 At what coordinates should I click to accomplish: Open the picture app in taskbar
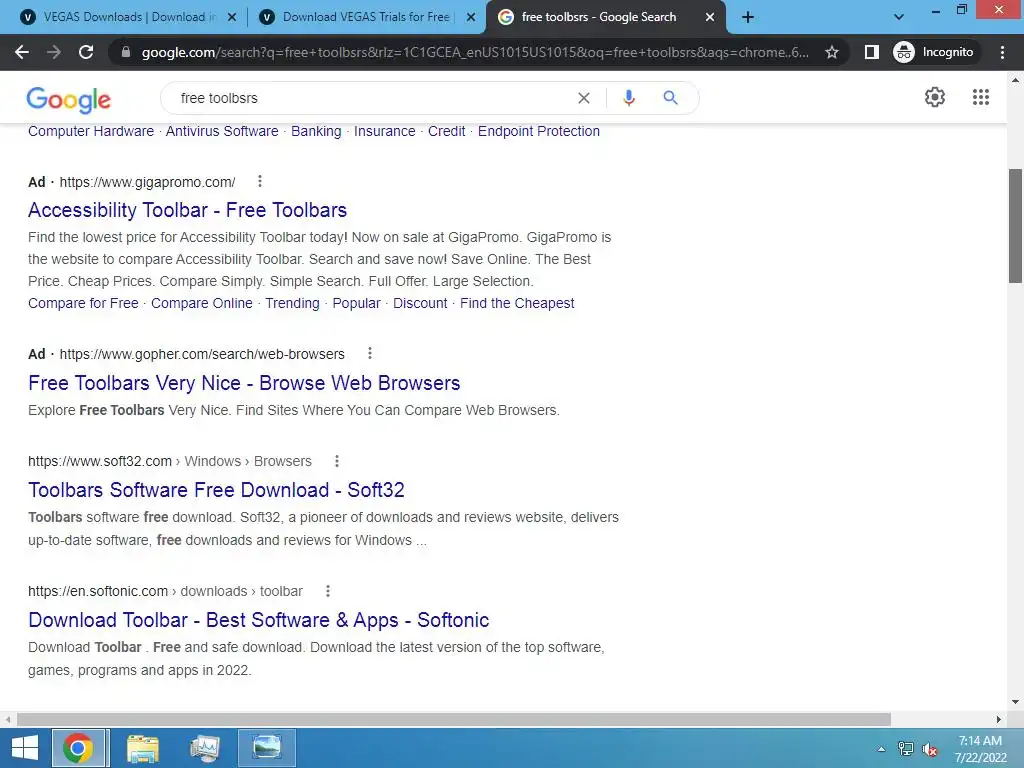[x=267, y=748]
